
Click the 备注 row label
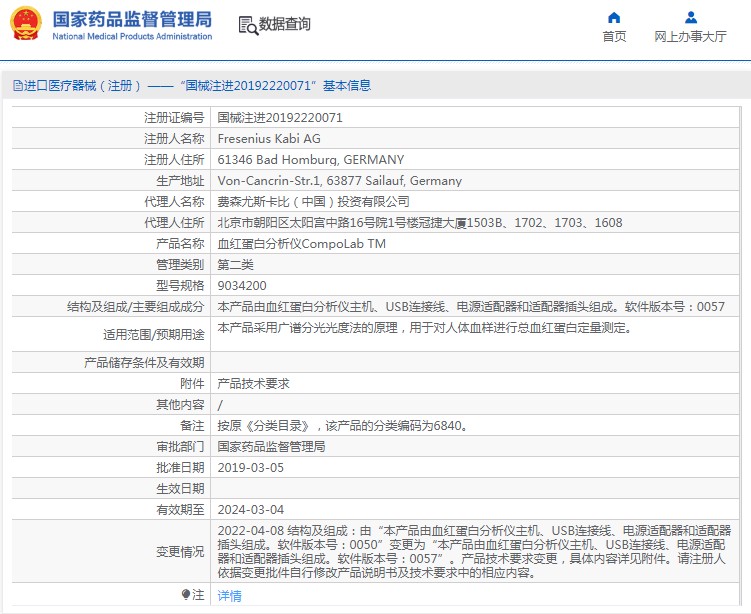pos(192,426)
